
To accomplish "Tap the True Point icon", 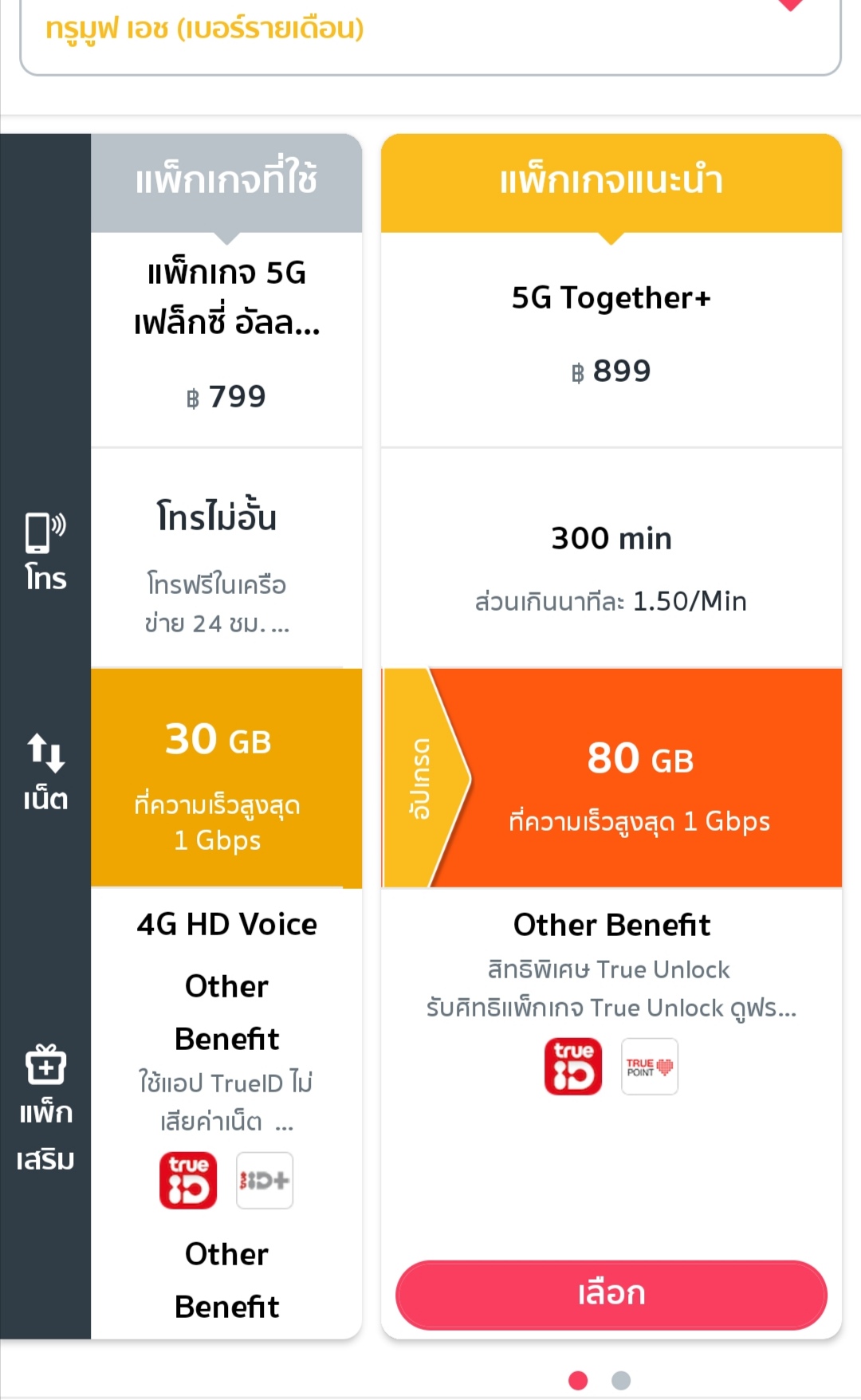I will point(650,1066).
